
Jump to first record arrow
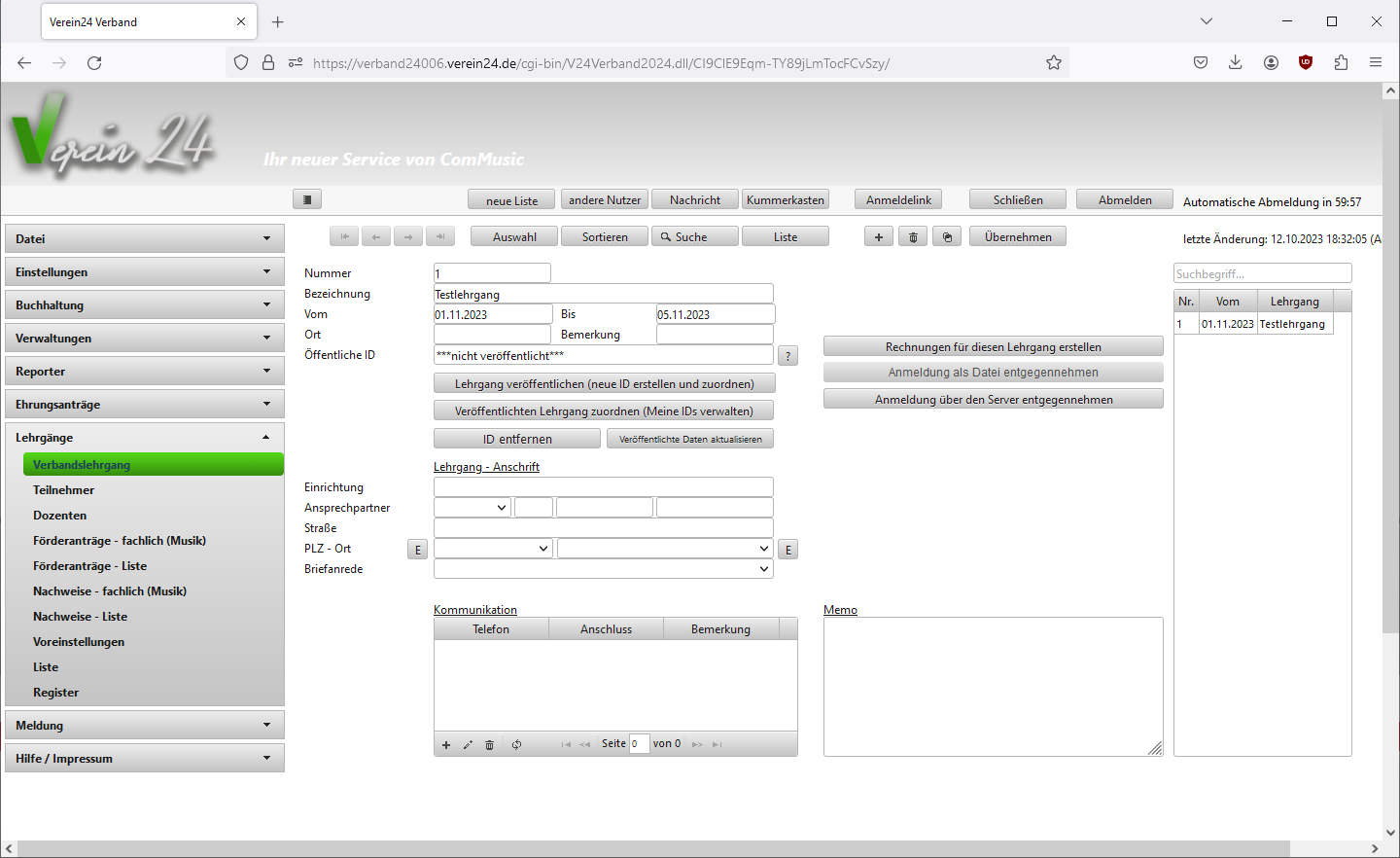click(344, 236)
